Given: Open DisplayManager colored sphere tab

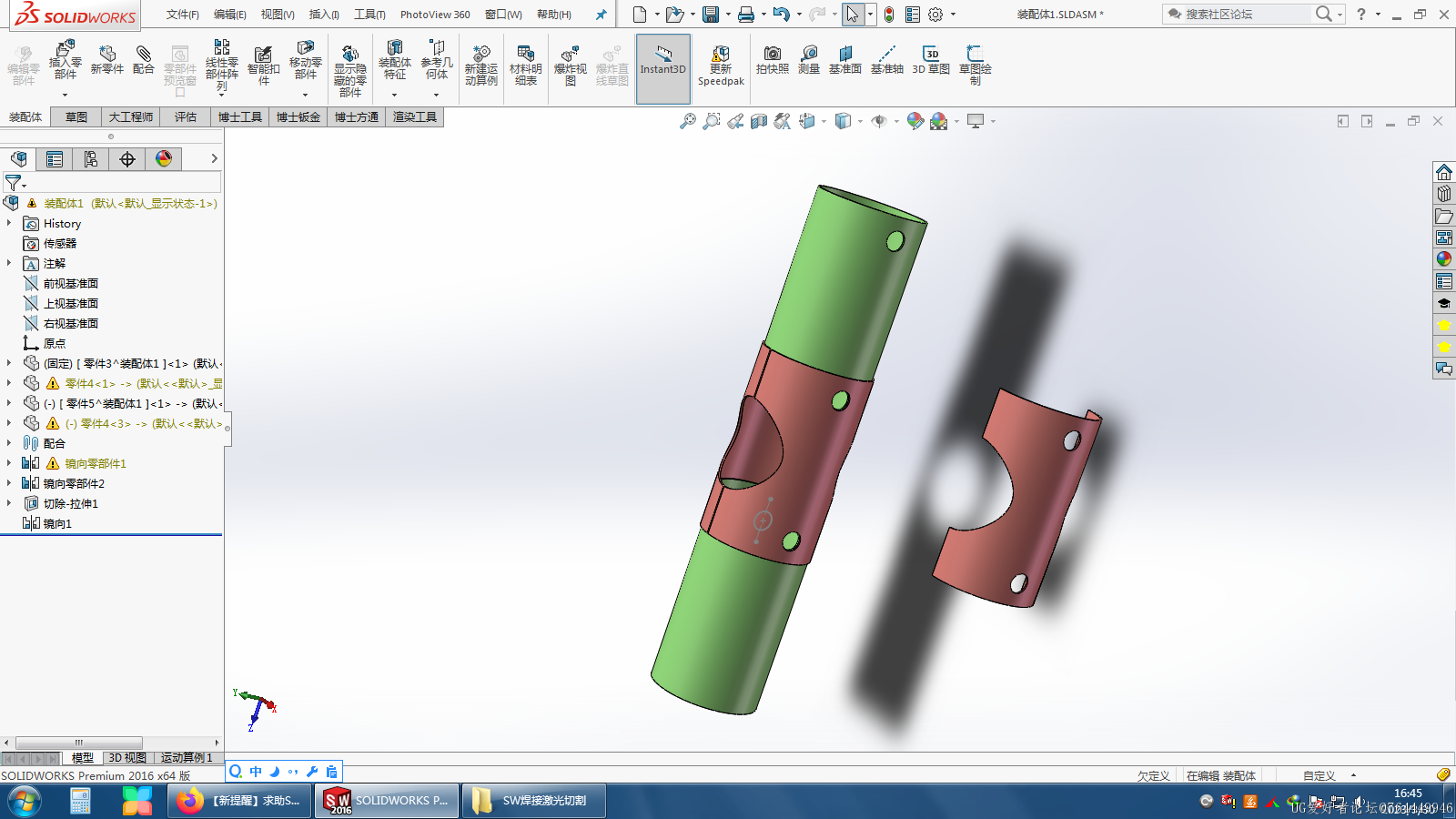Looking at the screenshot, I should pos(164,159).
